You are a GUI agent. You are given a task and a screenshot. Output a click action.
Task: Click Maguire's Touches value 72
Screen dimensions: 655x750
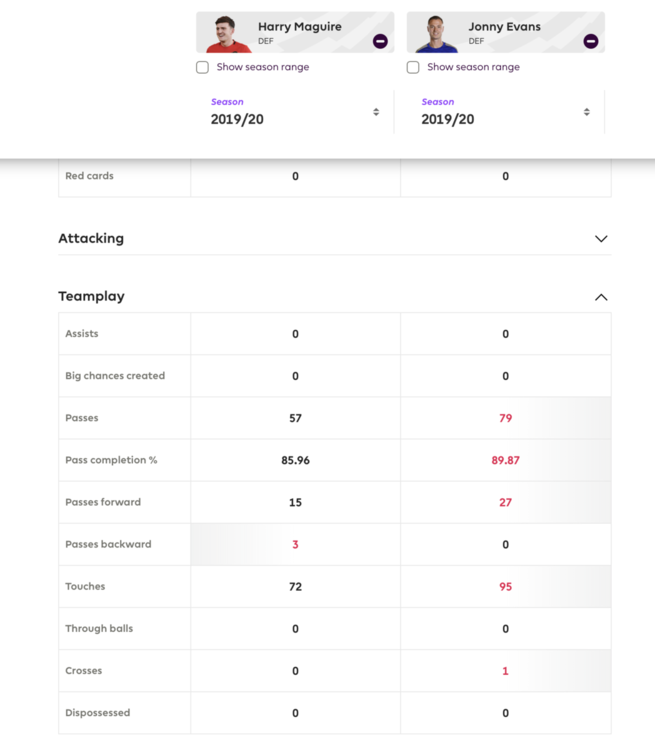pos(295,586)
